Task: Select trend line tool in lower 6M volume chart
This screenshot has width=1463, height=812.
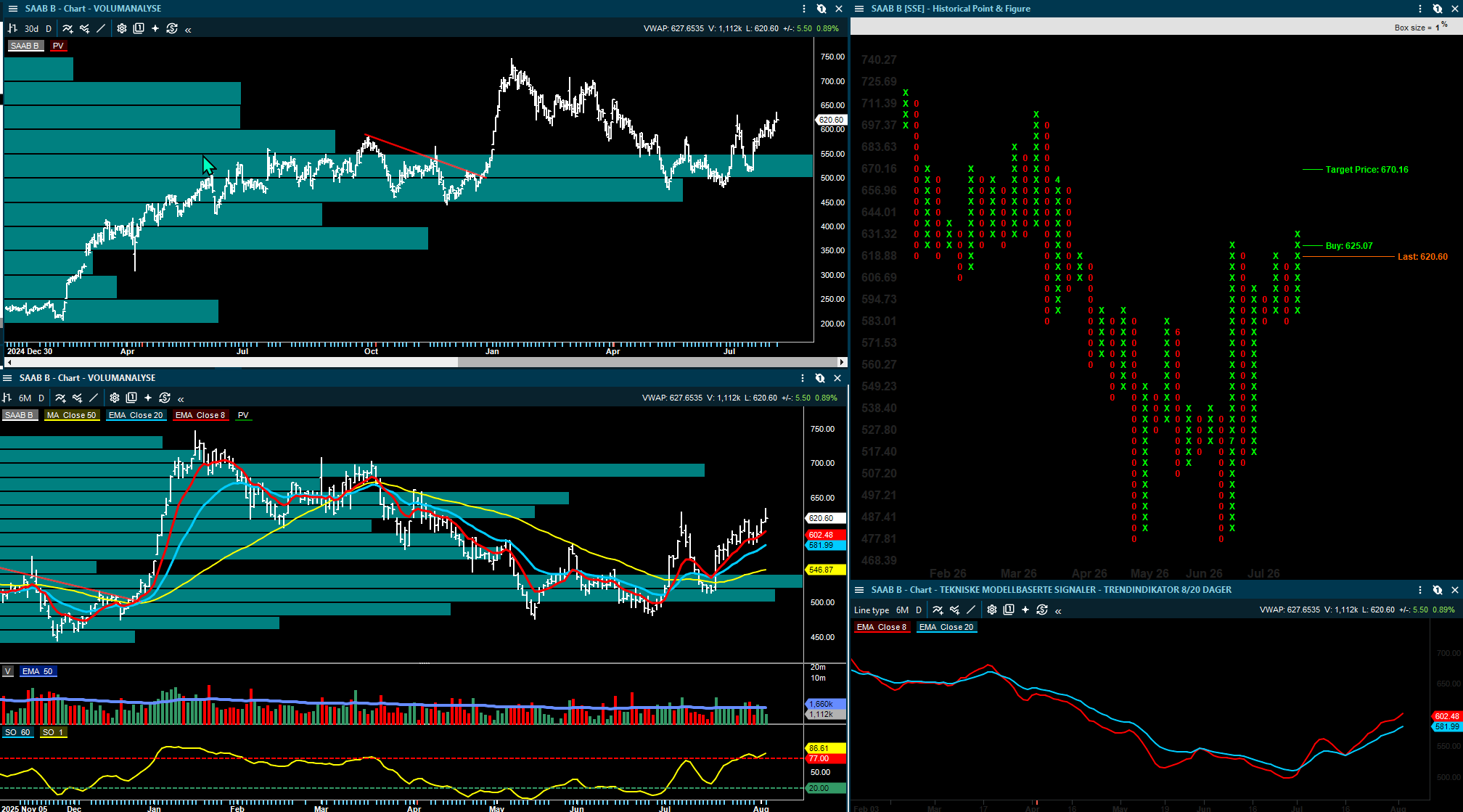Action: coord(94,398)
